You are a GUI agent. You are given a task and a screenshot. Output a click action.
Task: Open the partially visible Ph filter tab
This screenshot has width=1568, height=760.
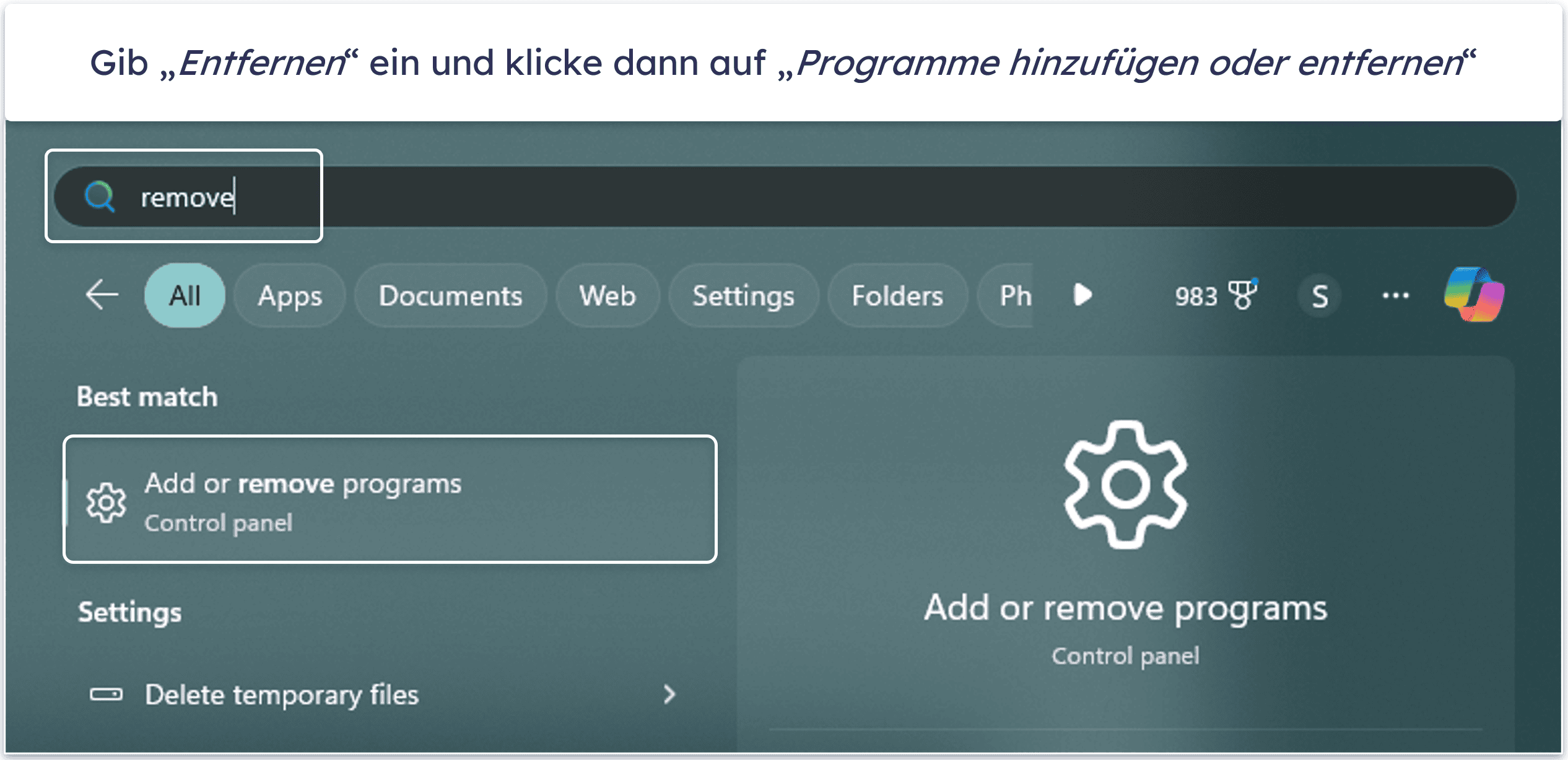click(x=1006, y=296)
